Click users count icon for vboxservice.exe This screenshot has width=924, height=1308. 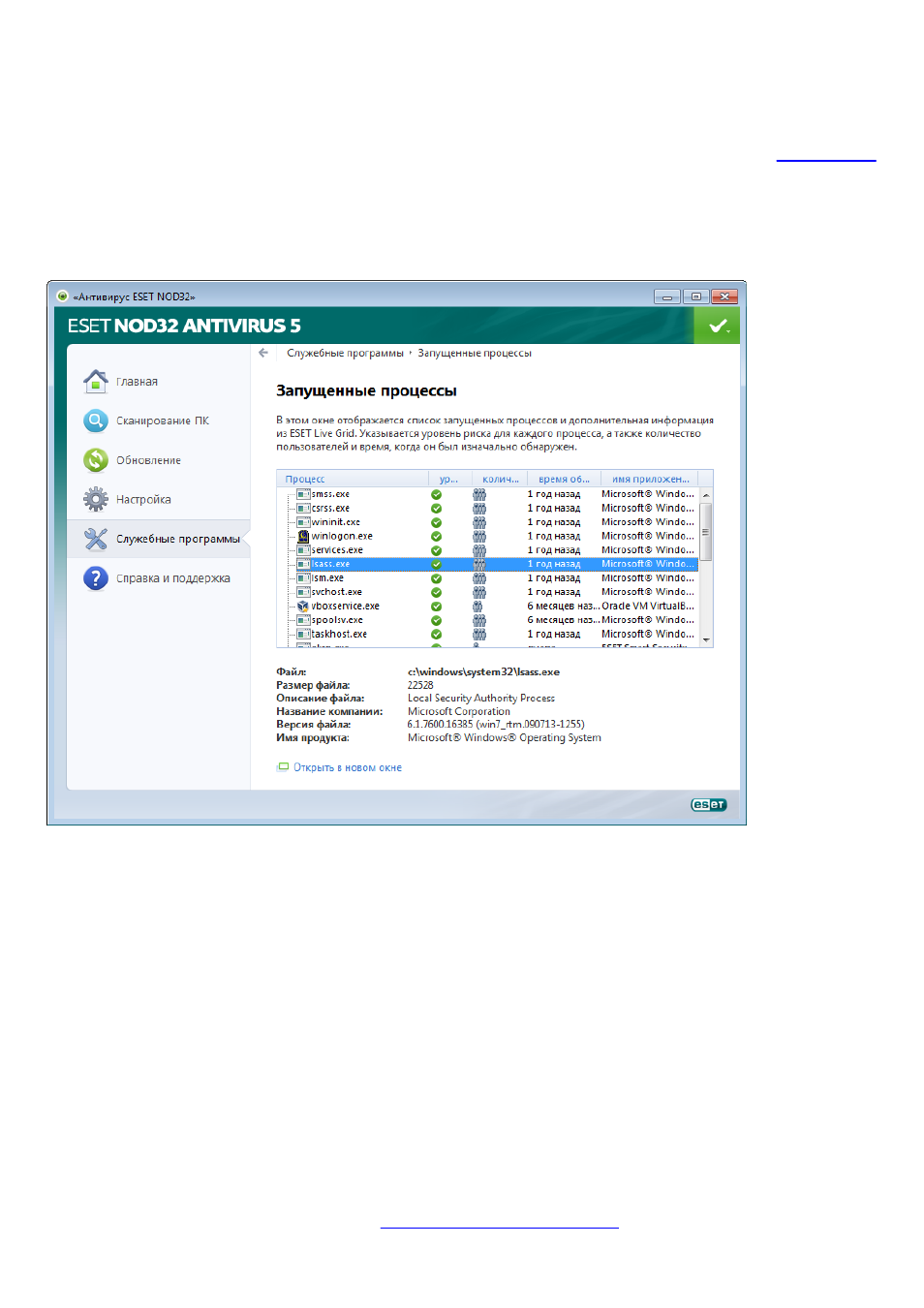(x=477, y=607)
